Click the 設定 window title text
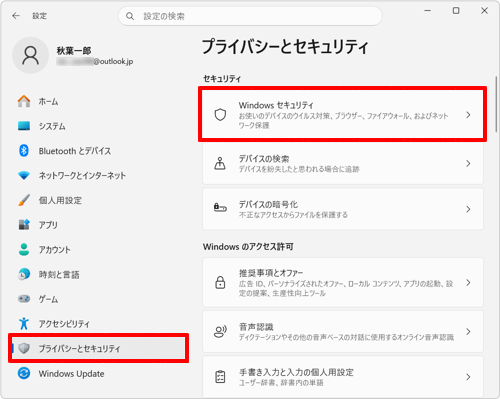 click(39, 16)
